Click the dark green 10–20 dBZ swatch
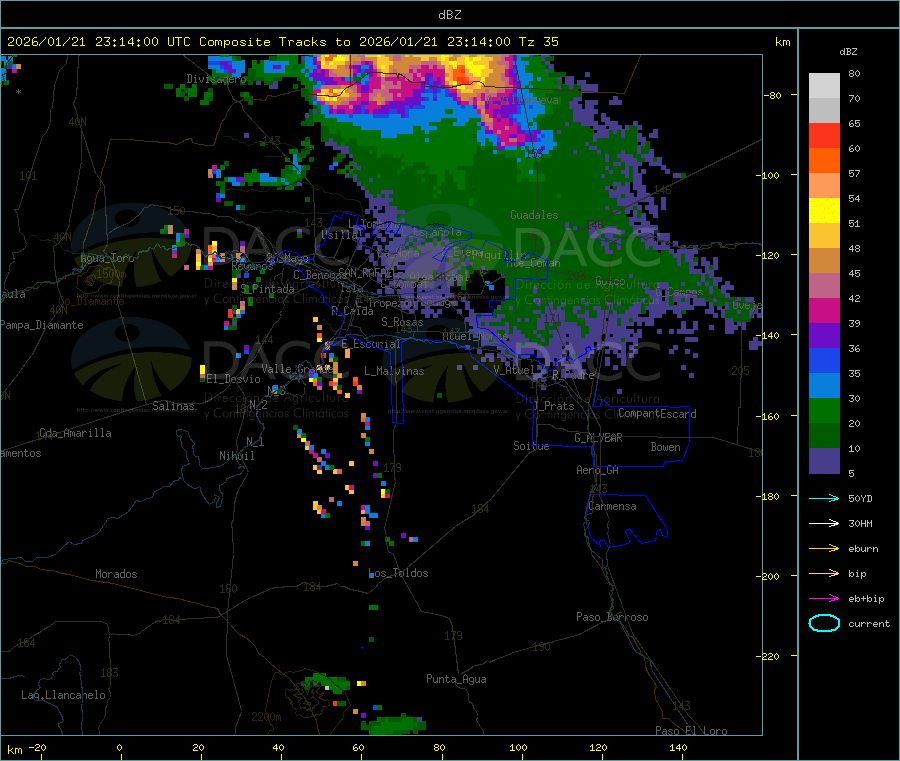Image resolution: width=900 pixels, height=761 pixels. point(824,435)
